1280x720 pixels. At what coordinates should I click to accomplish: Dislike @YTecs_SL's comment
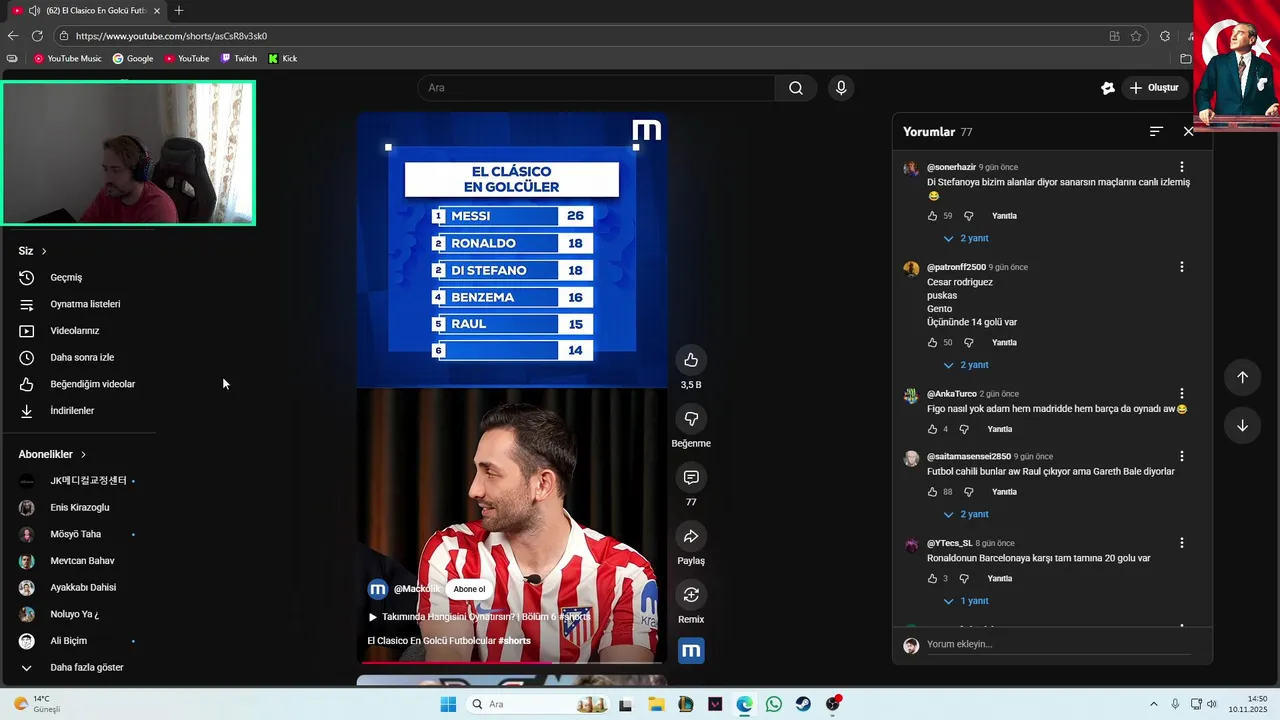point(964,578)
